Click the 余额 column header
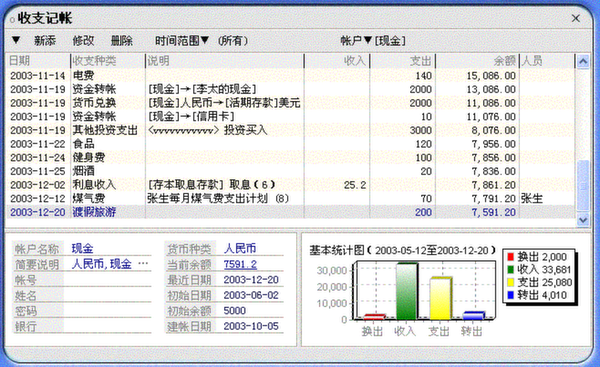Image resolution: width=600 pixels, height=367 pixels. click(477, 61)
